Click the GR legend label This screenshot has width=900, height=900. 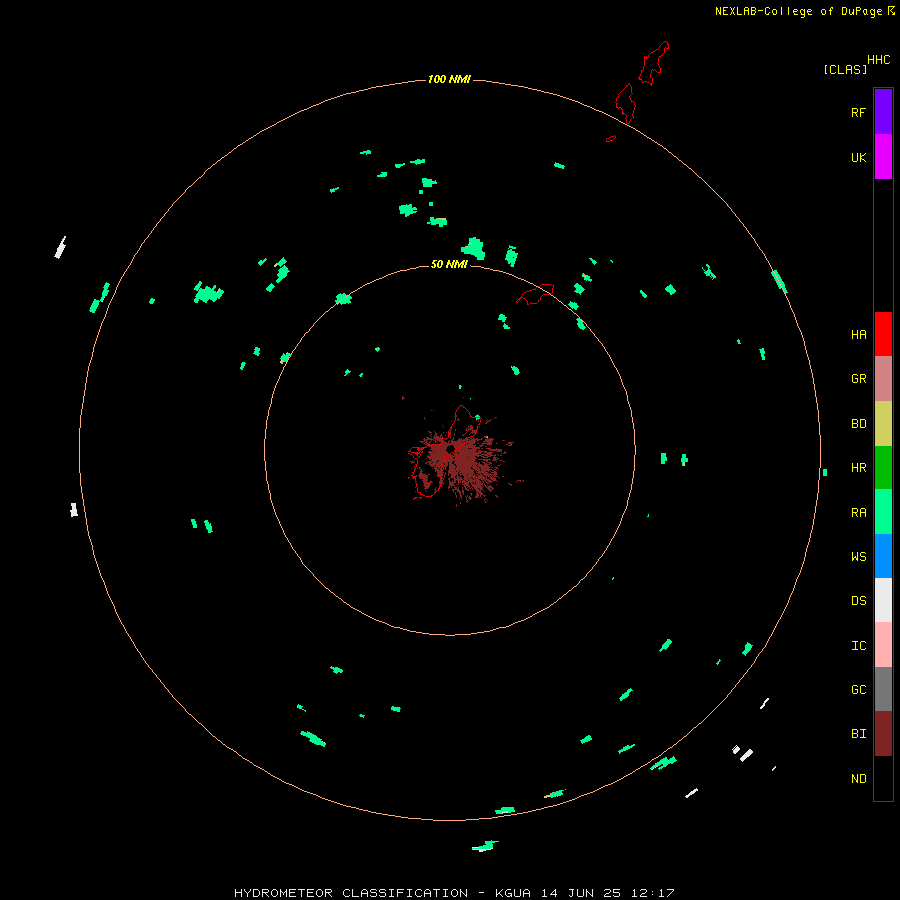click(858, 379)
